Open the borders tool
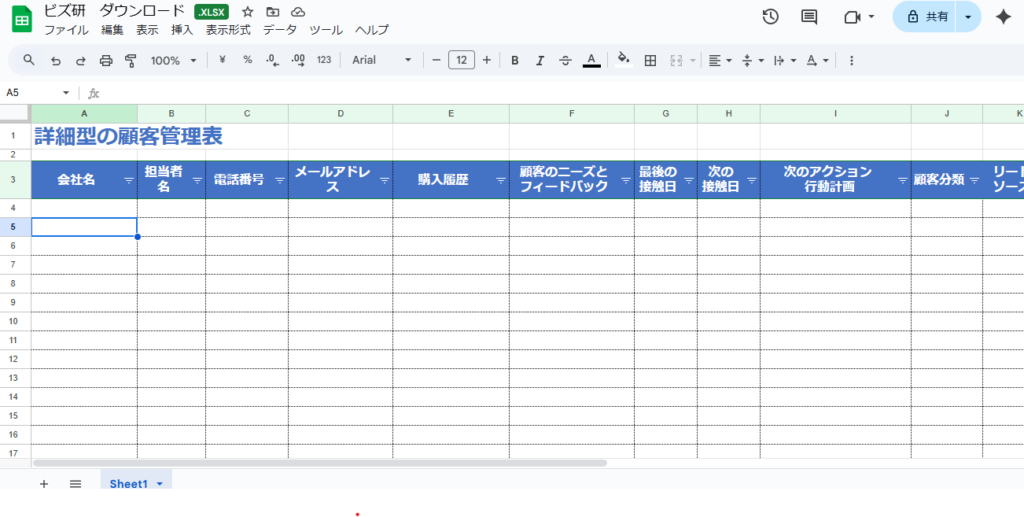The height and width of the screenshot is (517, 1024). tap(650, 60)
